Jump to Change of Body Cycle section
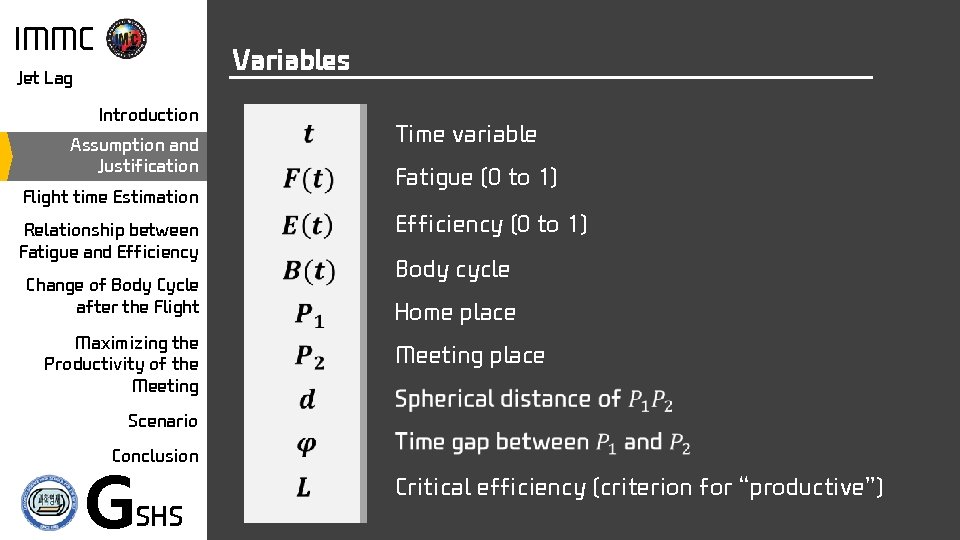Viewport: 960px width, 540px height. pyautogui.click(x=112, y=296)
